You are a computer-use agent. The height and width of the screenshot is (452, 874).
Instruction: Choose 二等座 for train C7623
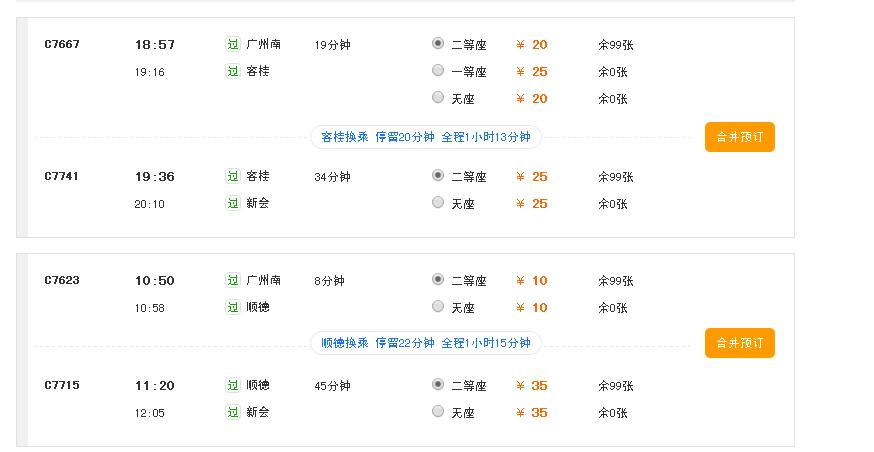pos(438,280)
